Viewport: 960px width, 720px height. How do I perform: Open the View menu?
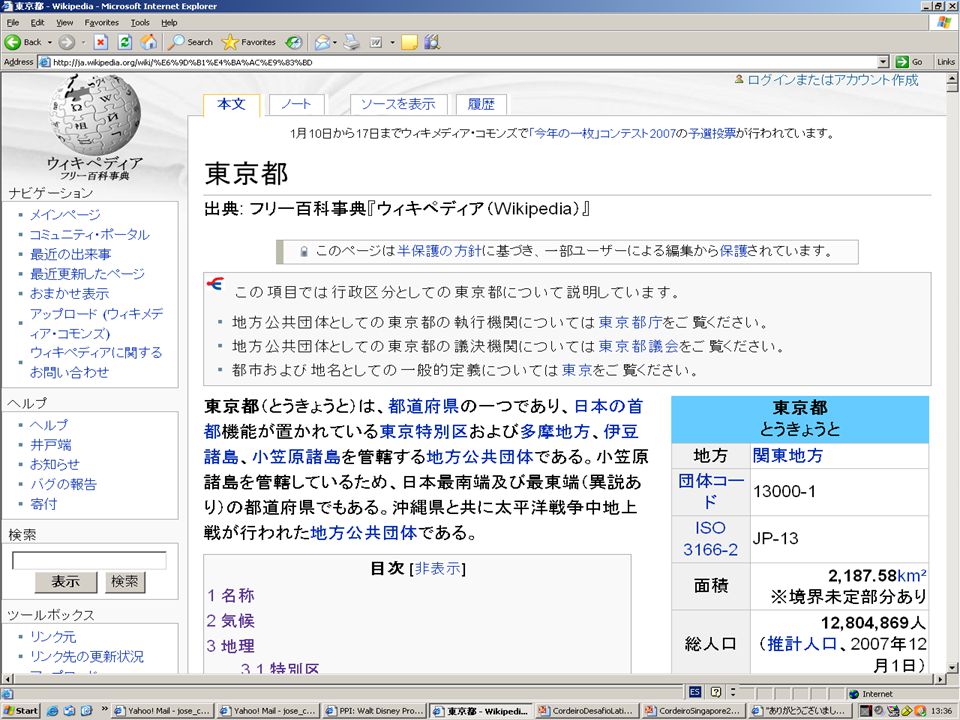coord(64,23)
